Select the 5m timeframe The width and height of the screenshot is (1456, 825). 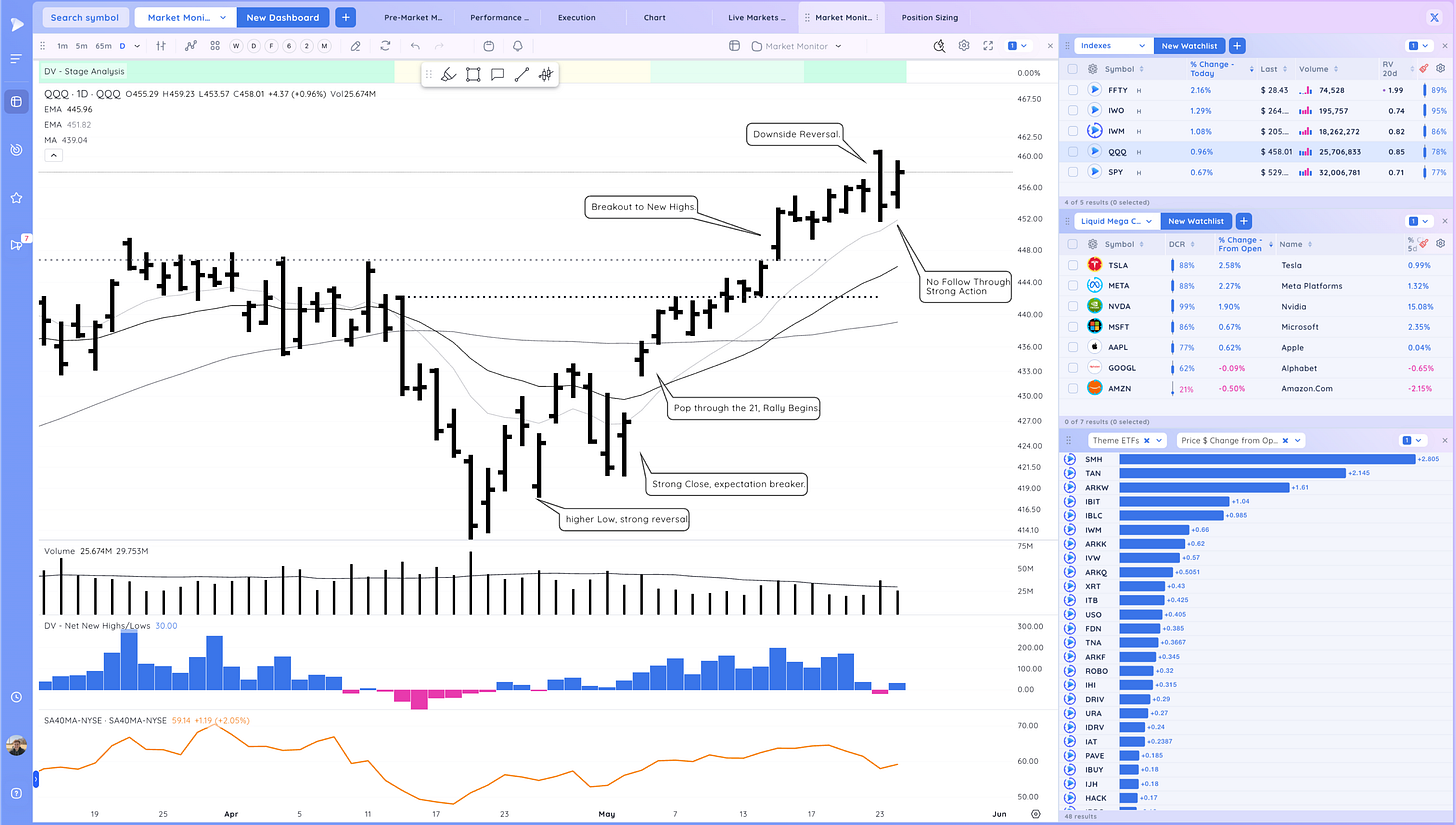82,46
